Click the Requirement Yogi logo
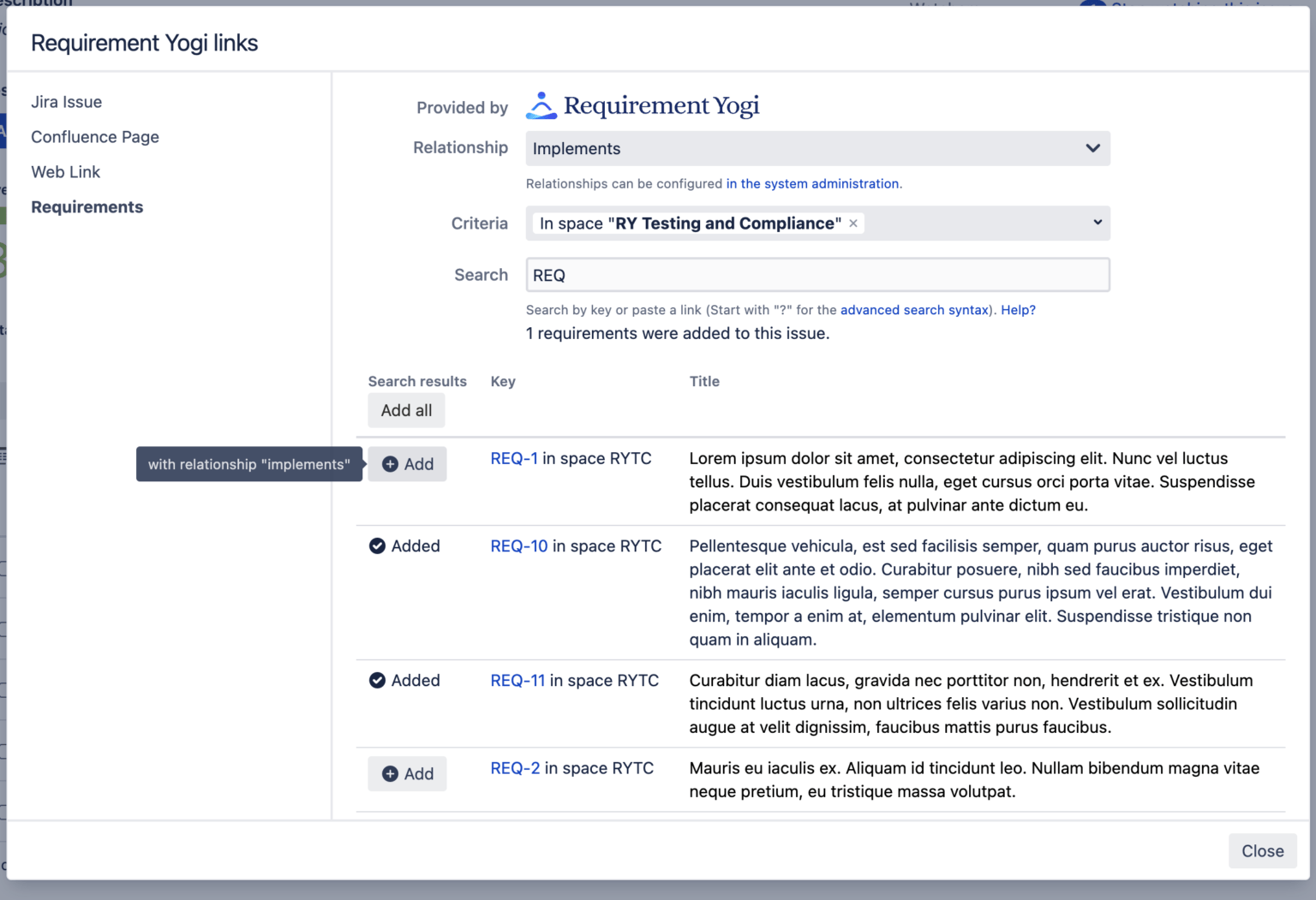The height and width of the screenshot is (900, 1316). coord(643,104)
